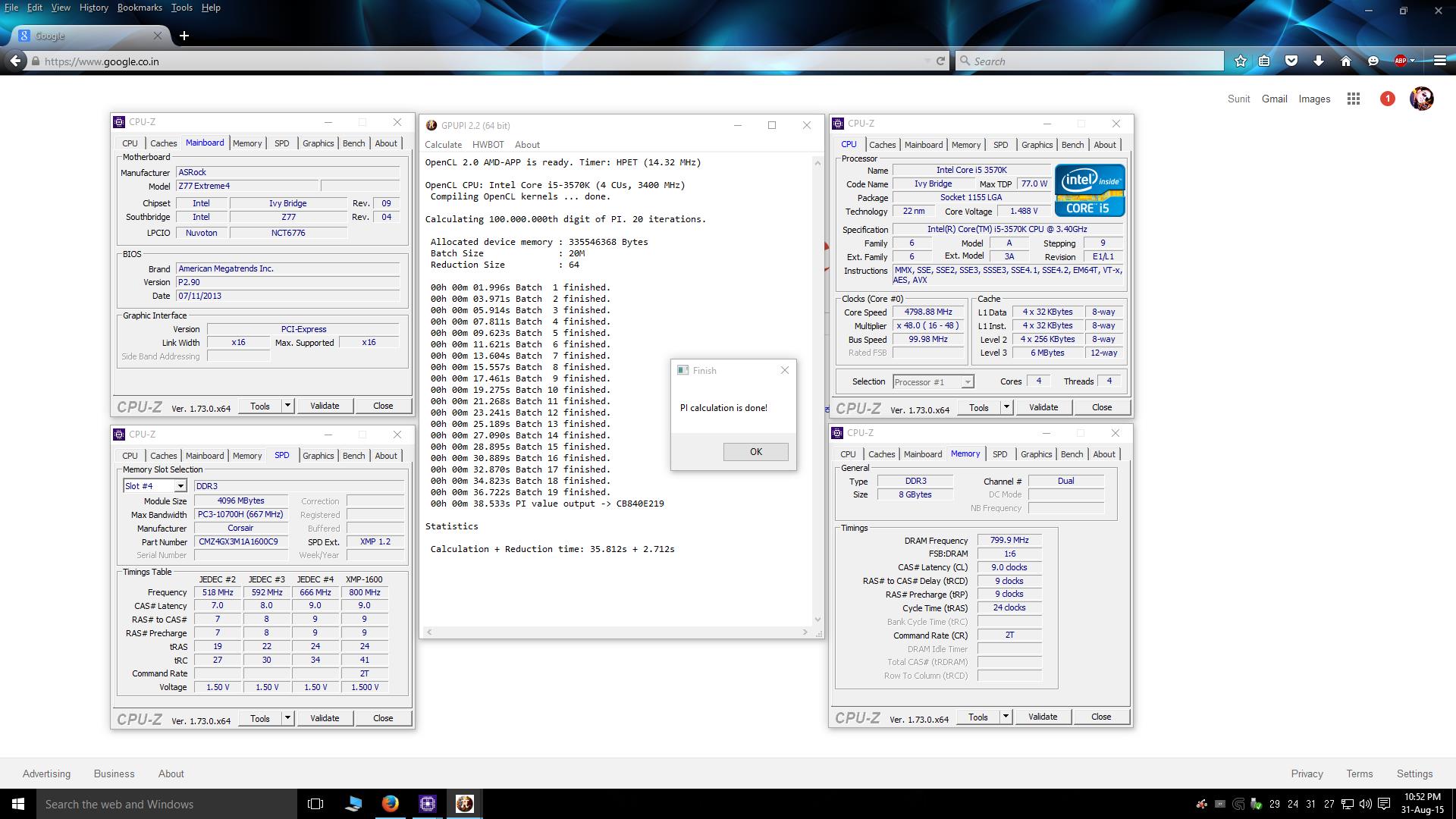Viewport: 1456px width, 819px height.
Task: Open the CPU-Z taskbar icon
Action: (x=428, y=804)
